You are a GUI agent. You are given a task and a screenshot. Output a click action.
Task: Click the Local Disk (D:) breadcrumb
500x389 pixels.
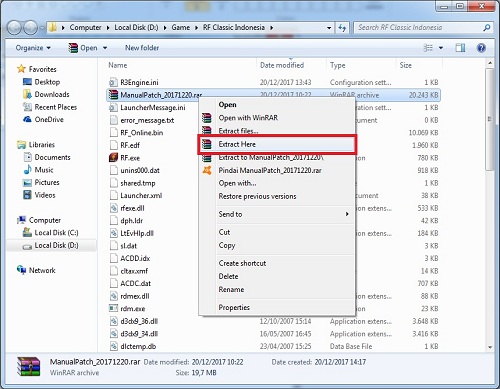tap(136, 27)
